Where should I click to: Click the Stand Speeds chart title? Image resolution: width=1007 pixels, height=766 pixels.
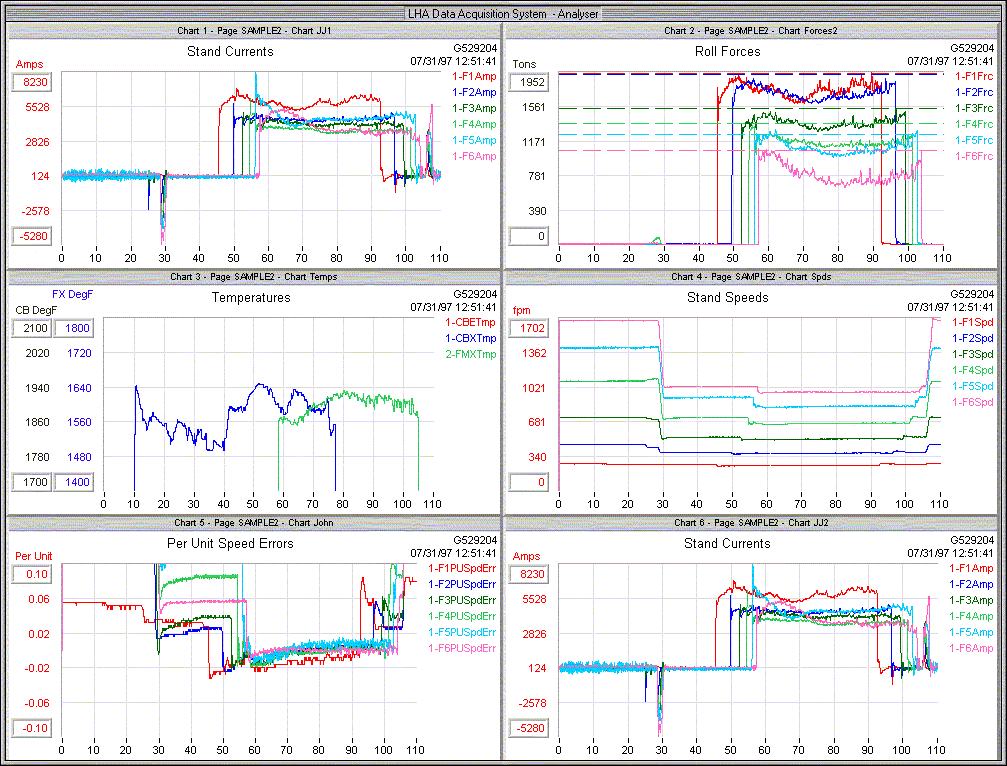tap(728, 297)
